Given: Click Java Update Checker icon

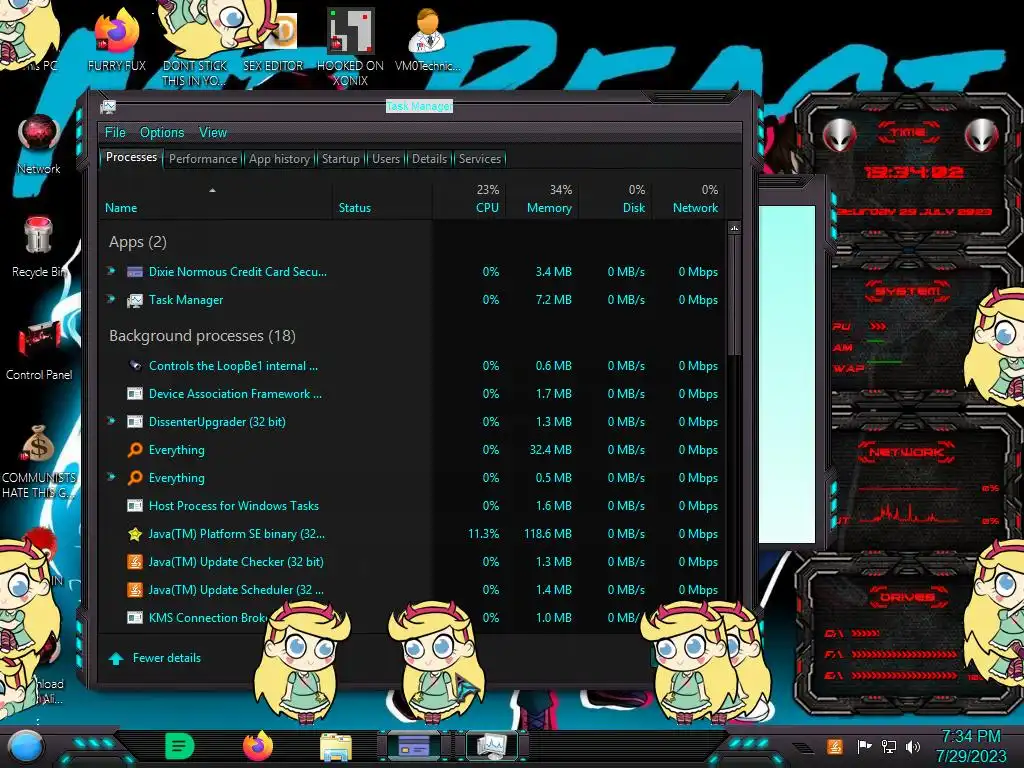Looking at the screenshot, I should (x=135, y=562).
